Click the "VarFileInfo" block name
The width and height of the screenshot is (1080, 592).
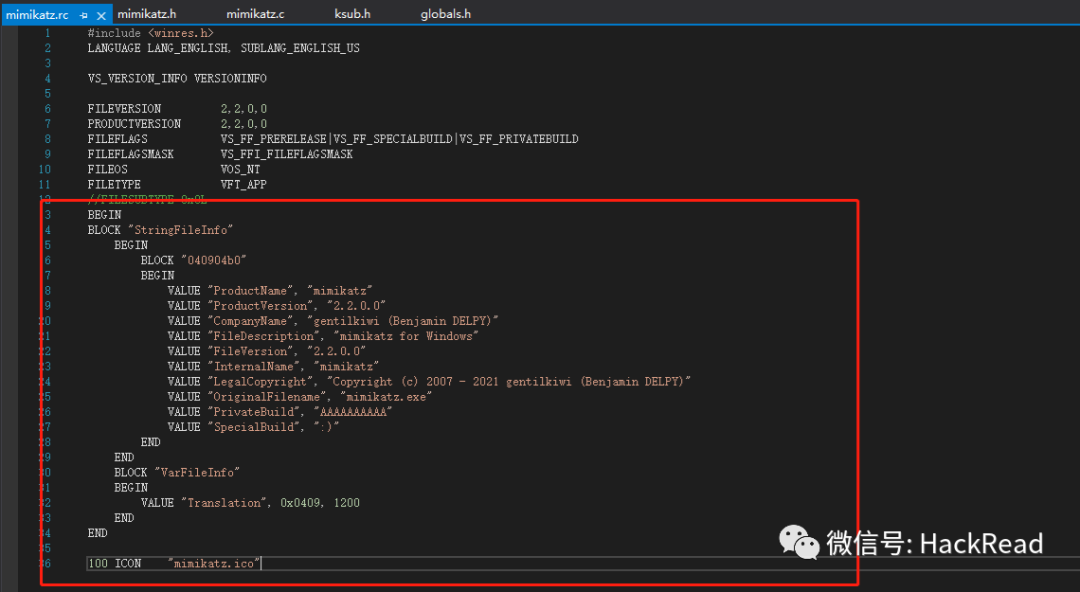[x=197, y=473]
